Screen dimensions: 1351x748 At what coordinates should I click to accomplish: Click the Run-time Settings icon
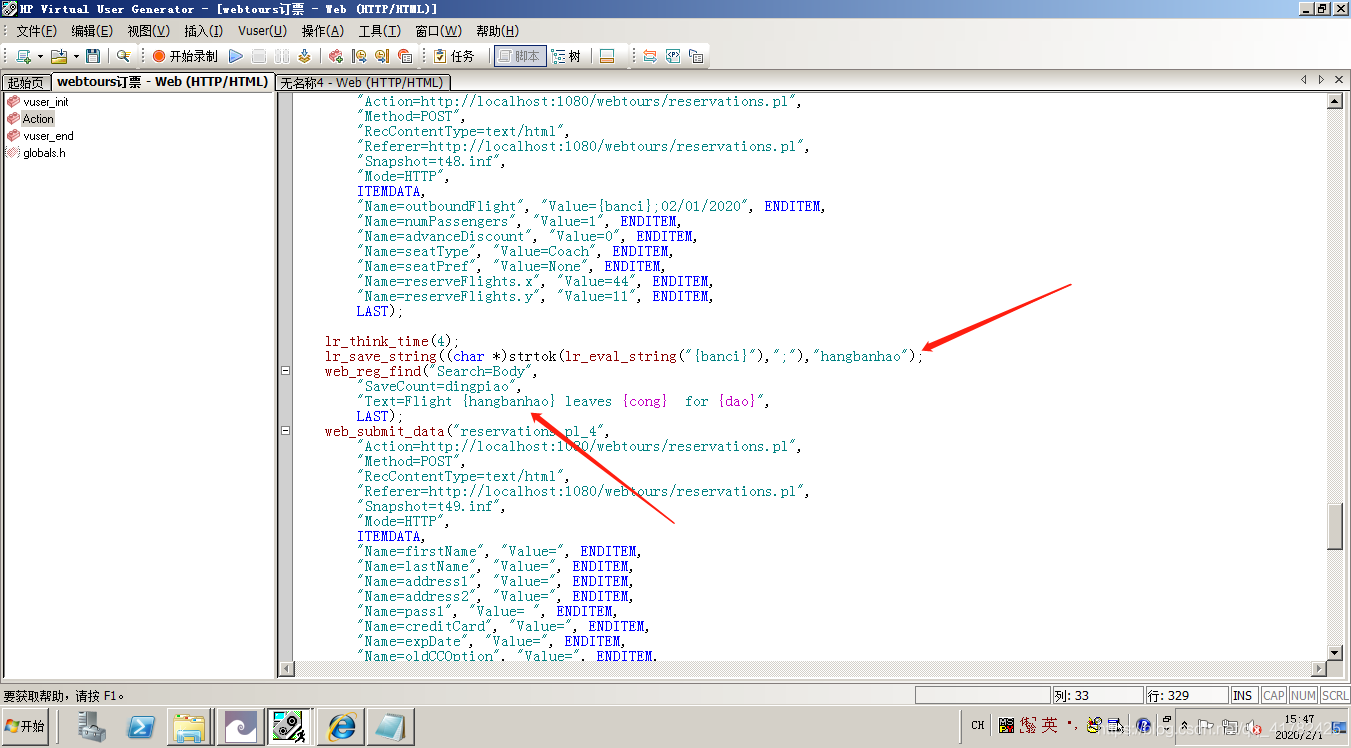696,56
